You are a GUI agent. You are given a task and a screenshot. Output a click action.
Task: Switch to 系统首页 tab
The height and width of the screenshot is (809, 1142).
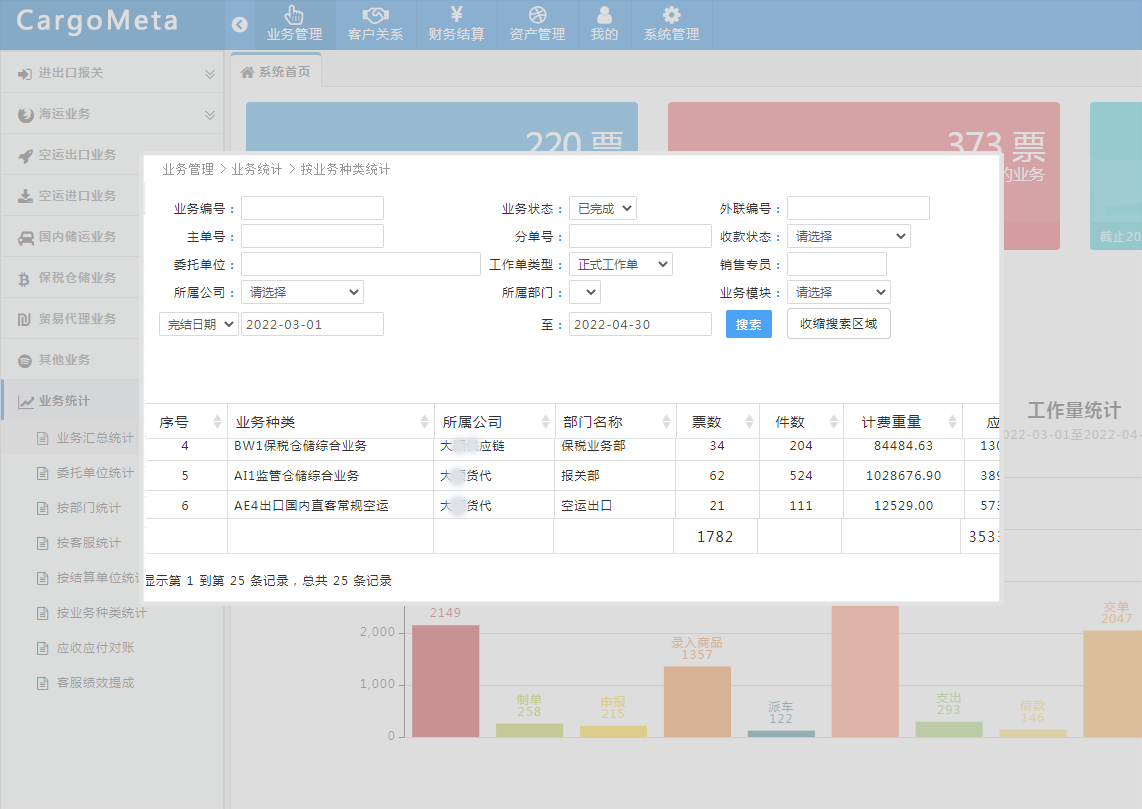point(276,72)
